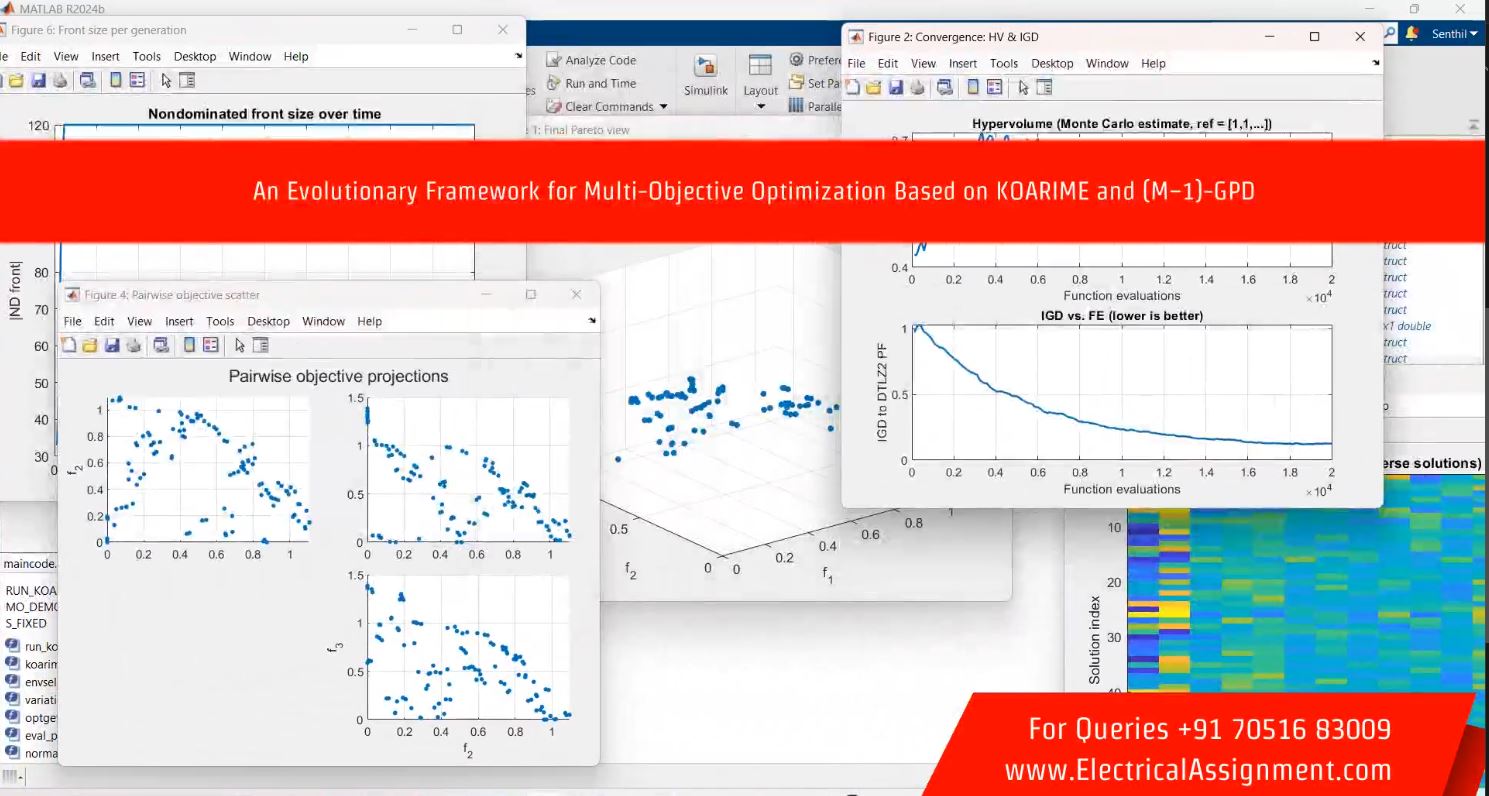The width and height of the screenshot is (1489, 796).
Task: Click Print icon in Figure 2 toolbar
Action: tap(918, 88)
